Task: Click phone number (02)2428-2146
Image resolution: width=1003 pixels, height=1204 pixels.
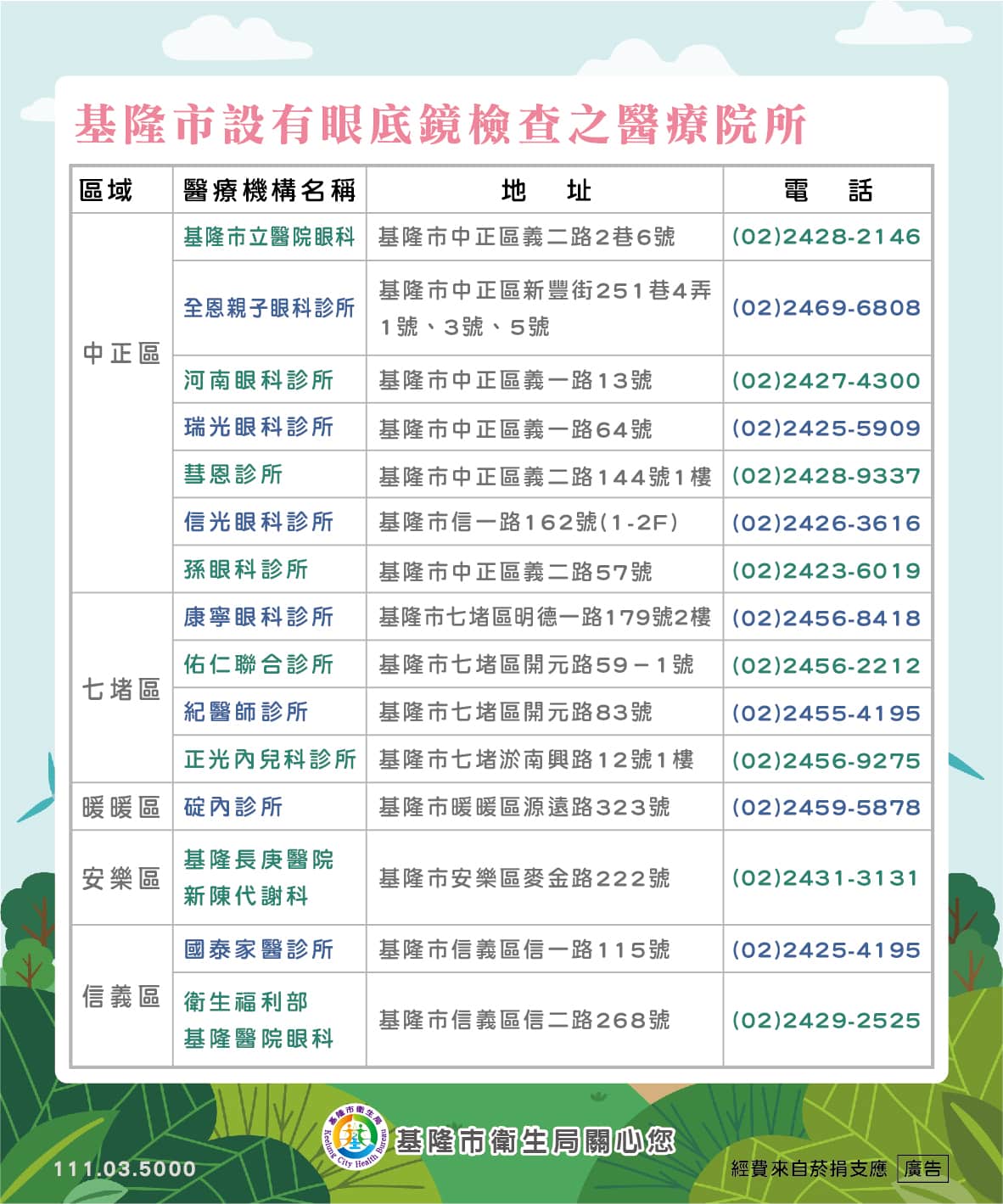Action: click(826, 237)
